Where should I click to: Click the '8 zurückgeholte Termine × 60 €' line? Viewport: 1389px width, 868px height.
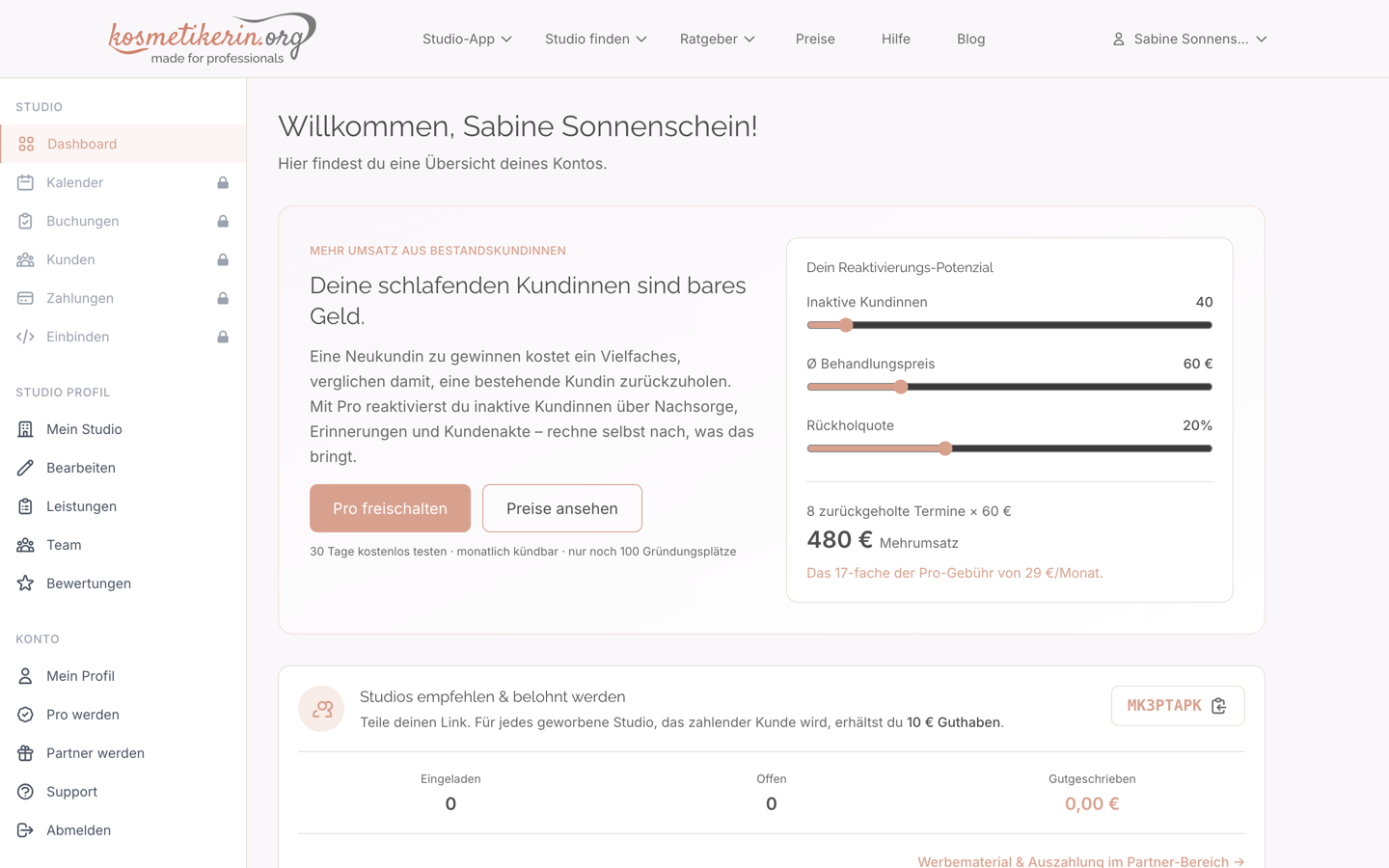click(x=909, y=511)
